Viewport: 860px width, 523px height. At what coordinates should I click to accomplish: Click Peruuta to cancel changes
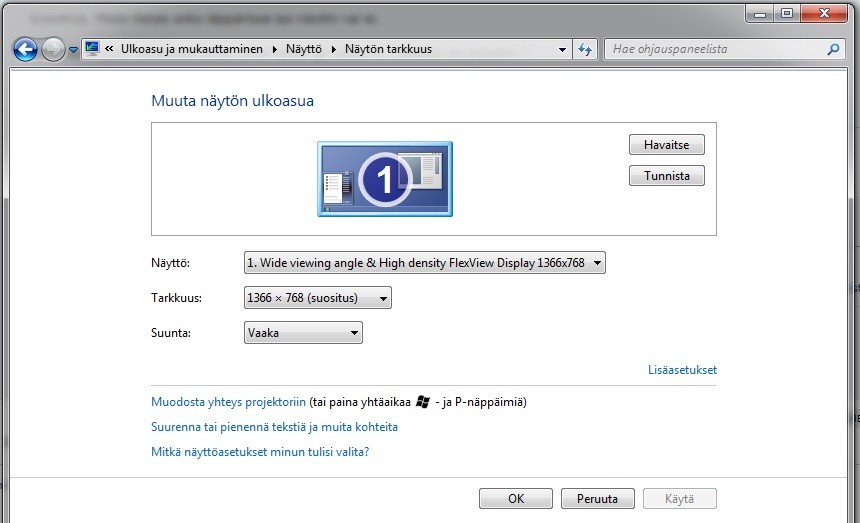coord(597,499)
